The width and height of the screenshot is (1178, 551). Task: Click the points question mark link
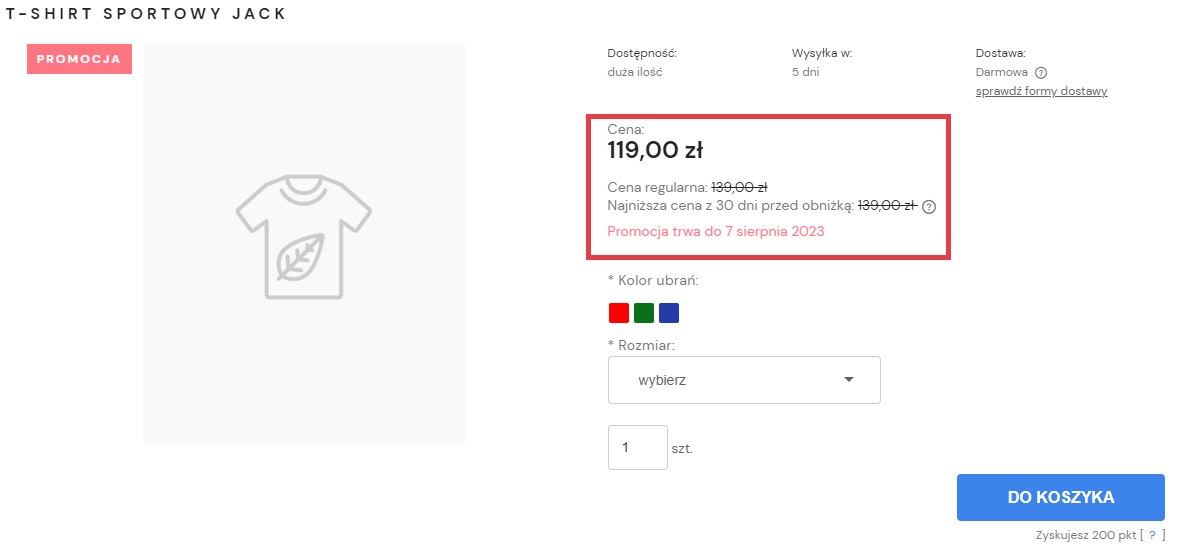1152,535
